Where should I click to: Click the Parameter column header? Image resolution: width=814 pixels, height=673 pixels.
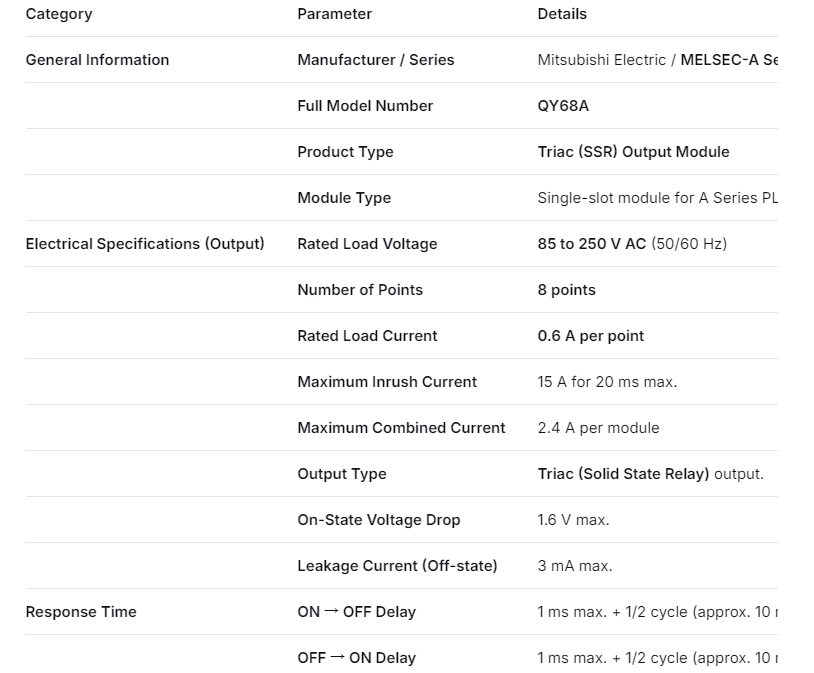334,14
